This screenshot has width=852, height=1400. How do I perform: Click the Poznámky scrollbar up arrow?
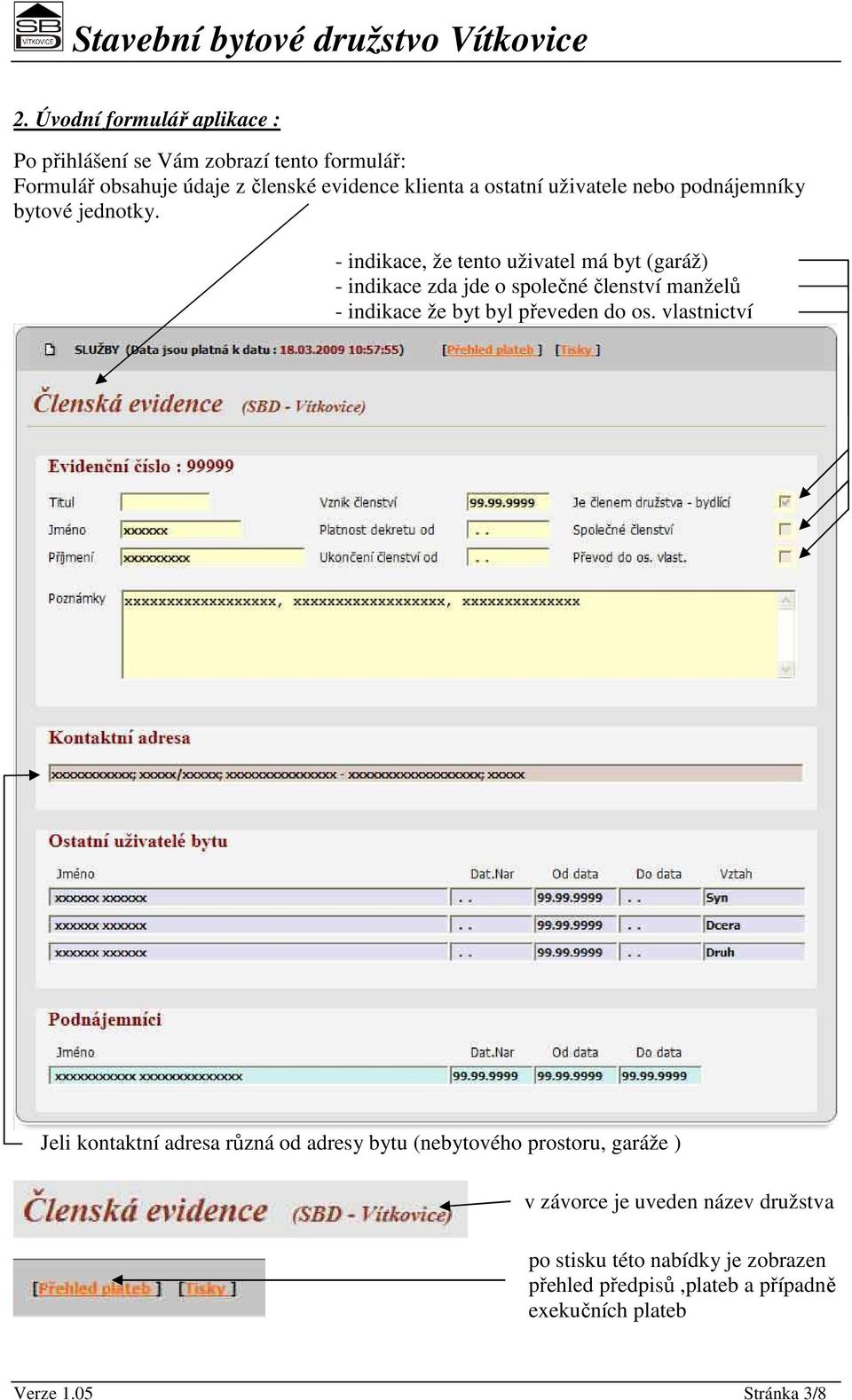click(x=786, y=601)
